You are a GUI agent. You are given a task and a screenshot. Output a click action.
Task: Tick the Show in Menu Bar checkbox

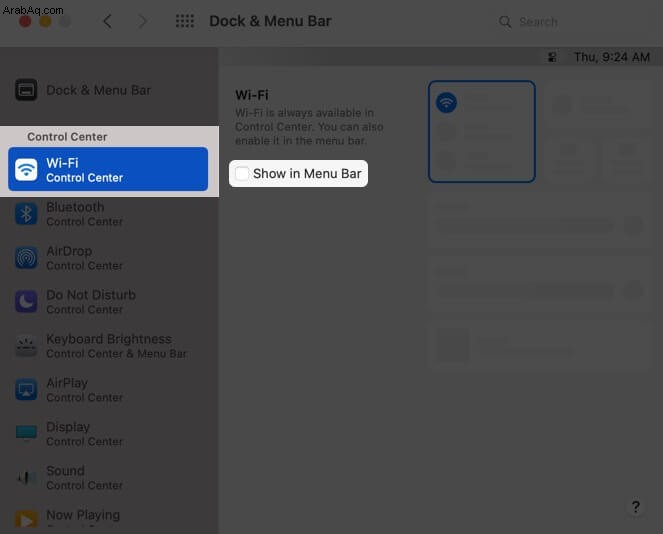tap(242, 173)
